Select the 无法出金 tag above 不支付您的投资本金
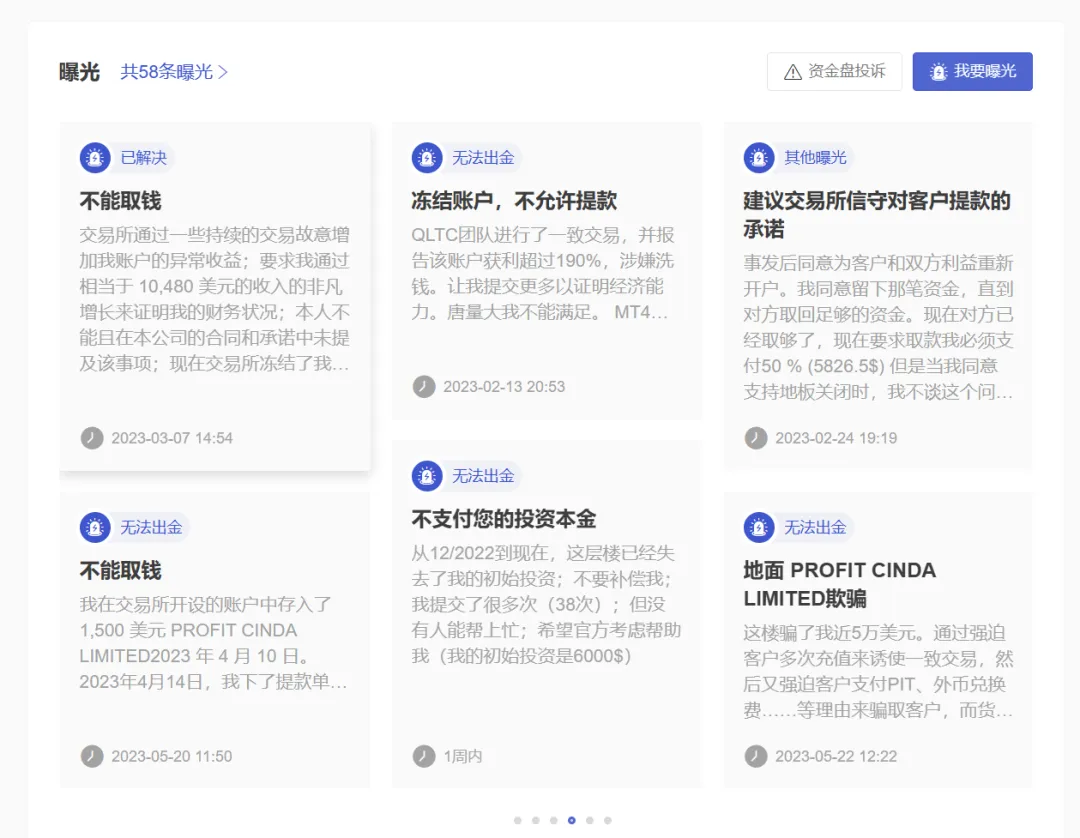Screen dimensions: 1080x838 coord(483,476)
